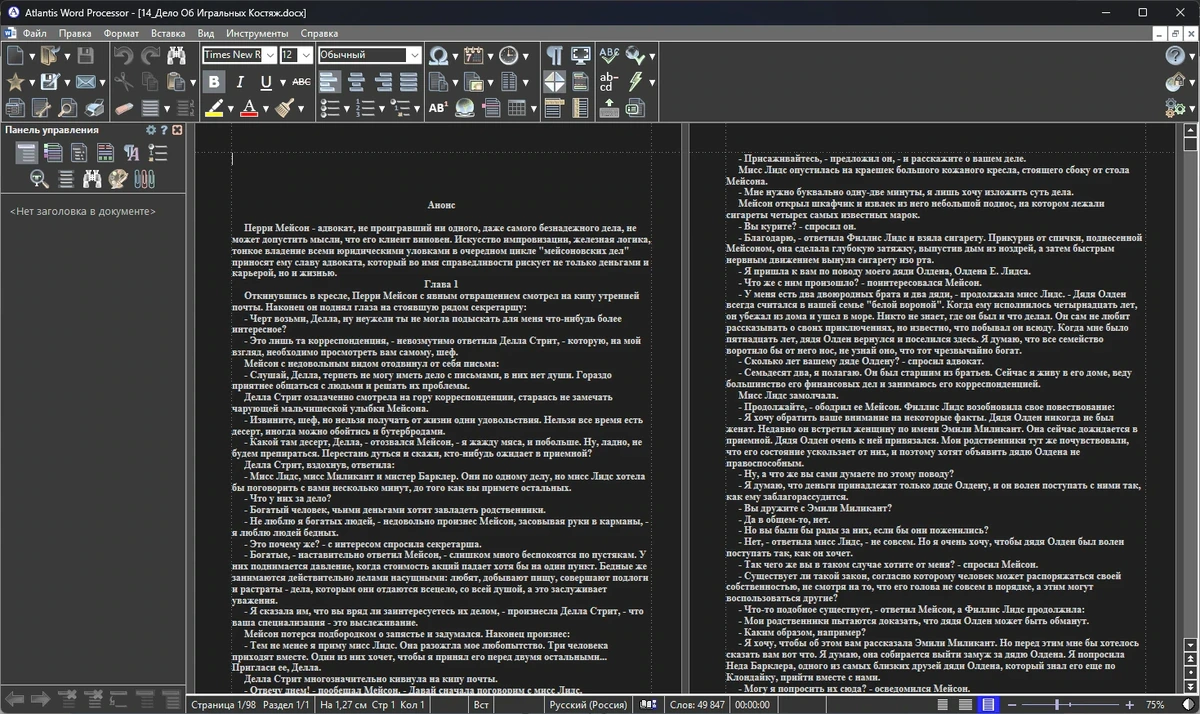
Task: Click the New document icon
Action: [x=16, y=56]
